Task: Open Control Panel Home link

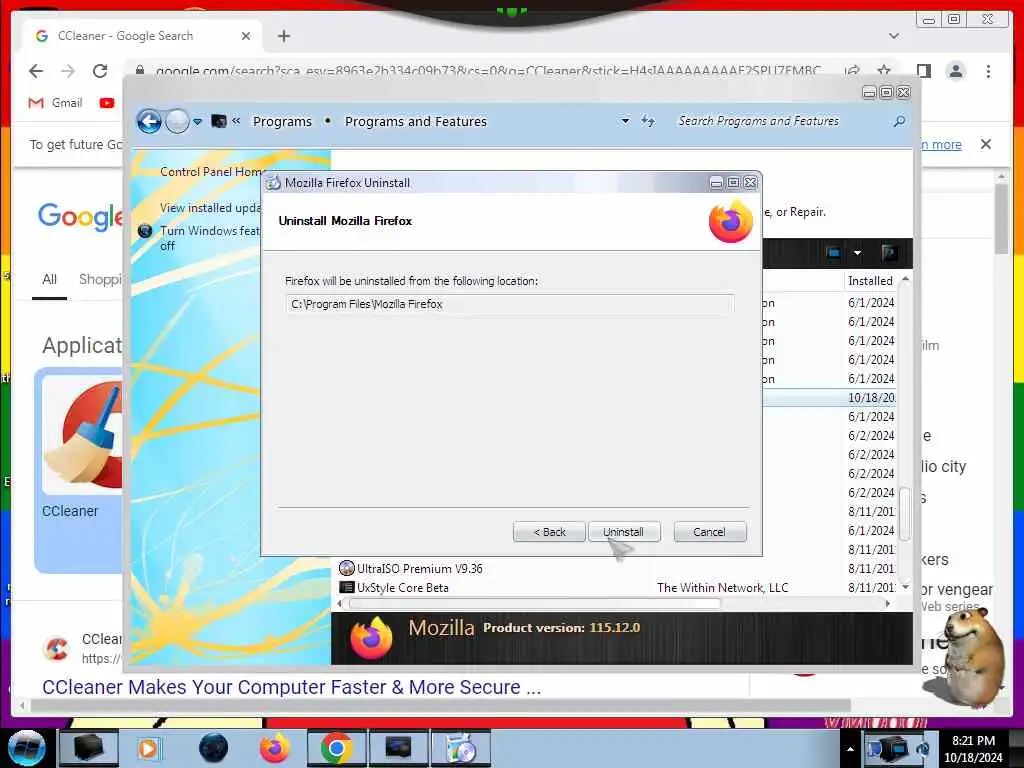Action: coord(210,172)
